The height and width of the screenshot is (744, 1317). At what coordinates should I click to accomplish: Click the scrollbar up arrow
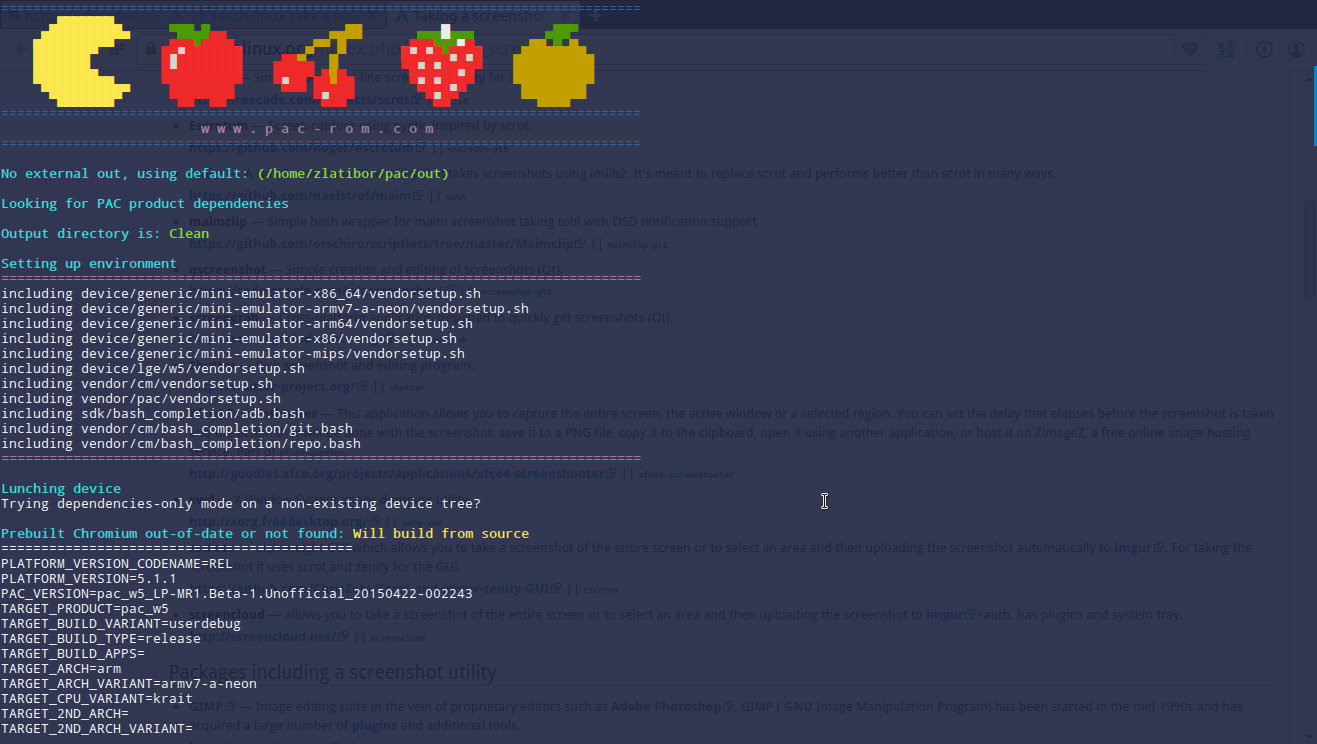[x=1309, y=77]
